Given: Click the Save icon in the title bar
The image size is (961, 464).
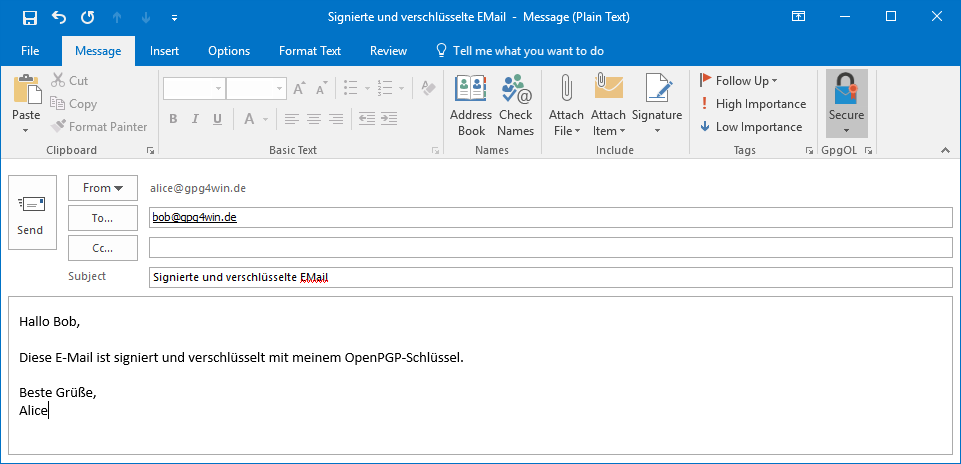Looking at the screenshot, I should click(x=29, y=17).
